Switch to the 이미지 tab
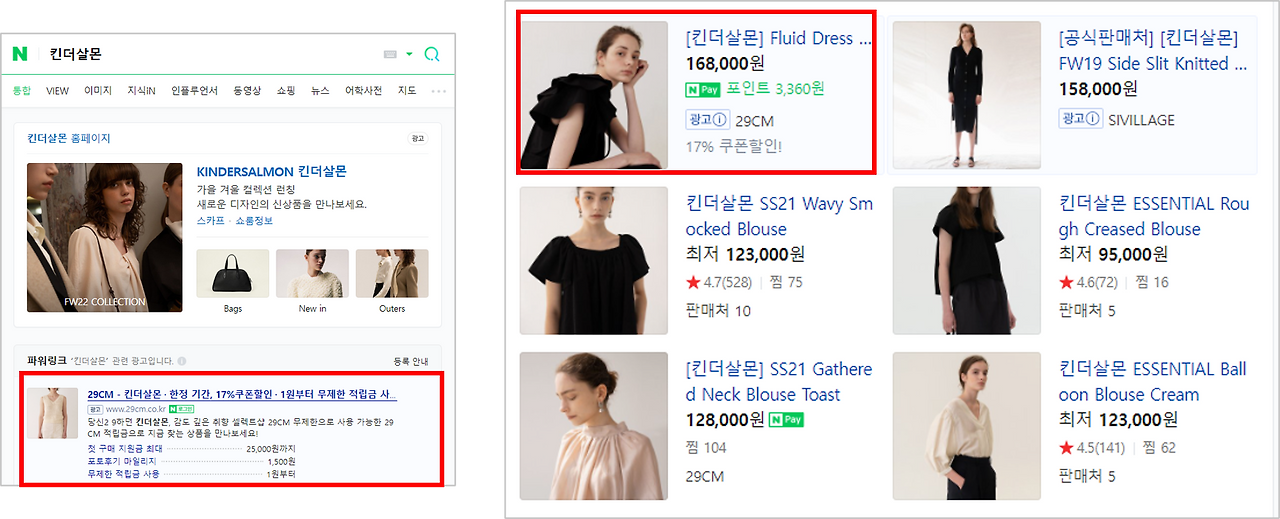 click(98, 91)
